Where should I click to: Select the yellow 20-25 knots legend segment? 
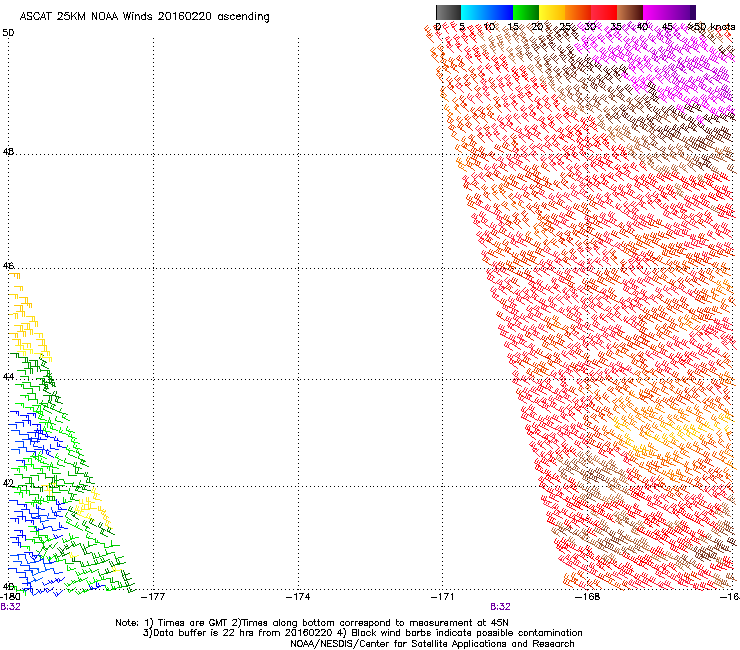click(552, 12)
